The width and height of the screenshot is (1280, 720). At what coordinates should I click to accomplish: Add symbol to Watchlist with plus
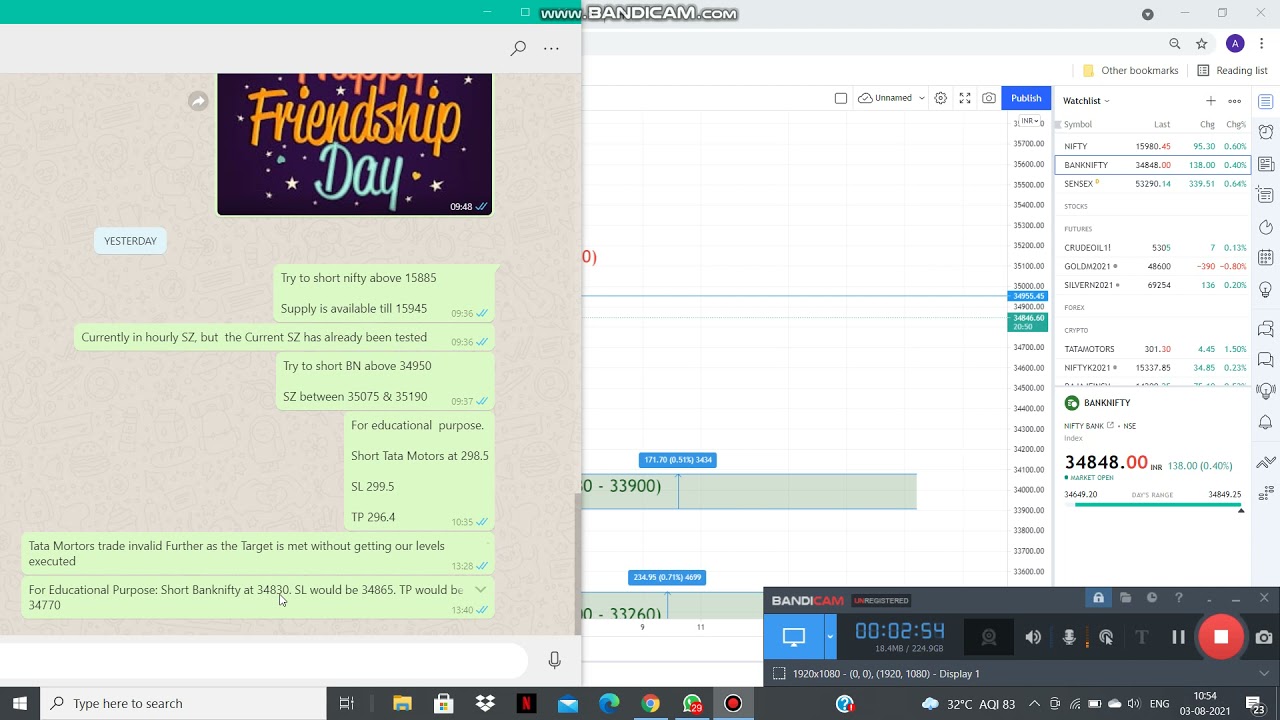point(1211,101)
